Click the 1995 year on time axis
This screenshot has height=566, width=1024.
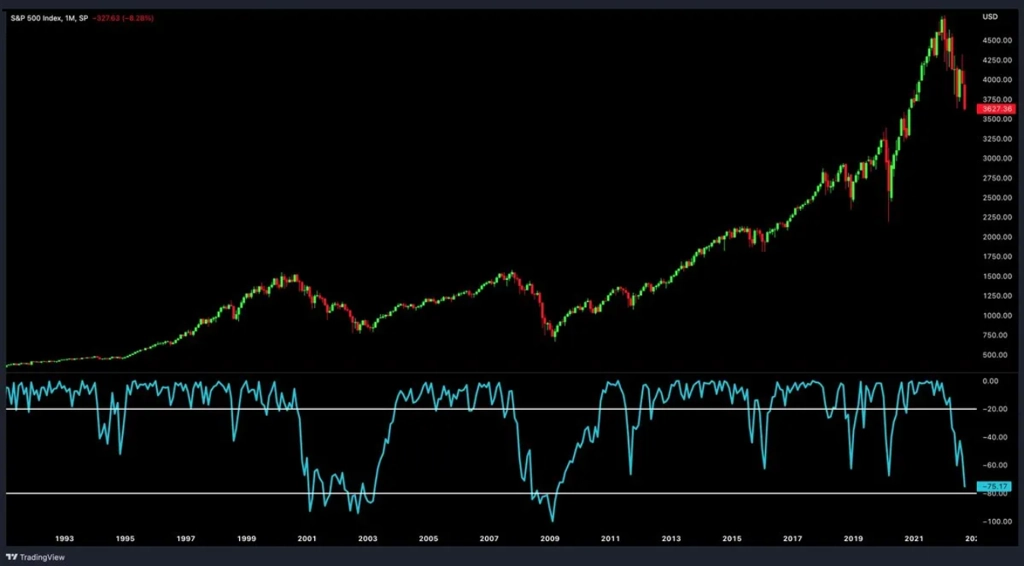(x=125, y=539)
